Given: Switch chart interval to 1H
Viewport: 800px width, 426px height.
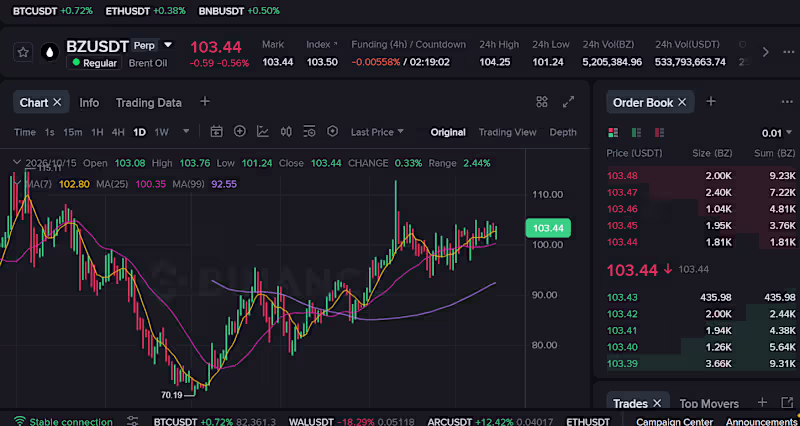Looking at the screenshot, I should click(97, 132).
